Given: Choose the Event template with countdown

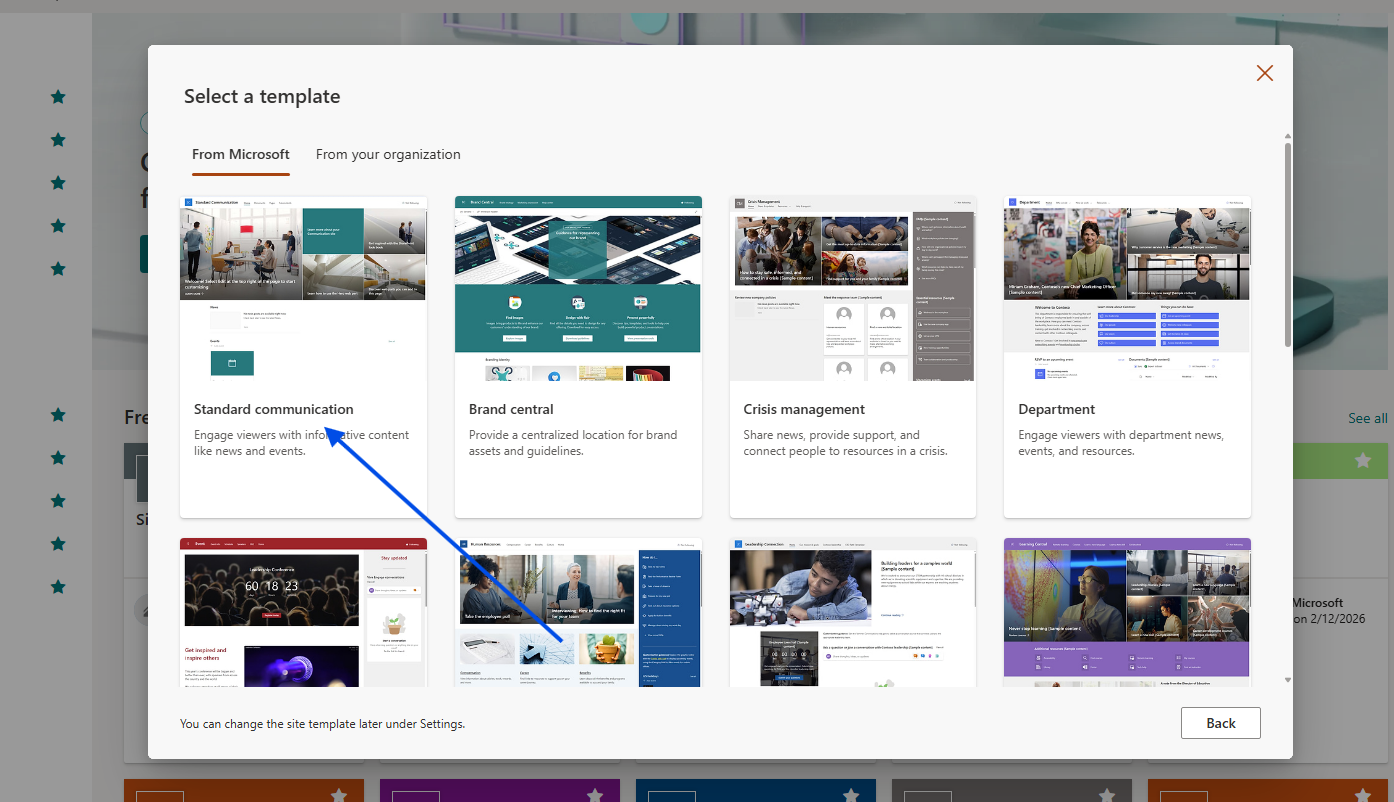Looking at the screenshot, I should pyautogui.click(x=303, y=613).
